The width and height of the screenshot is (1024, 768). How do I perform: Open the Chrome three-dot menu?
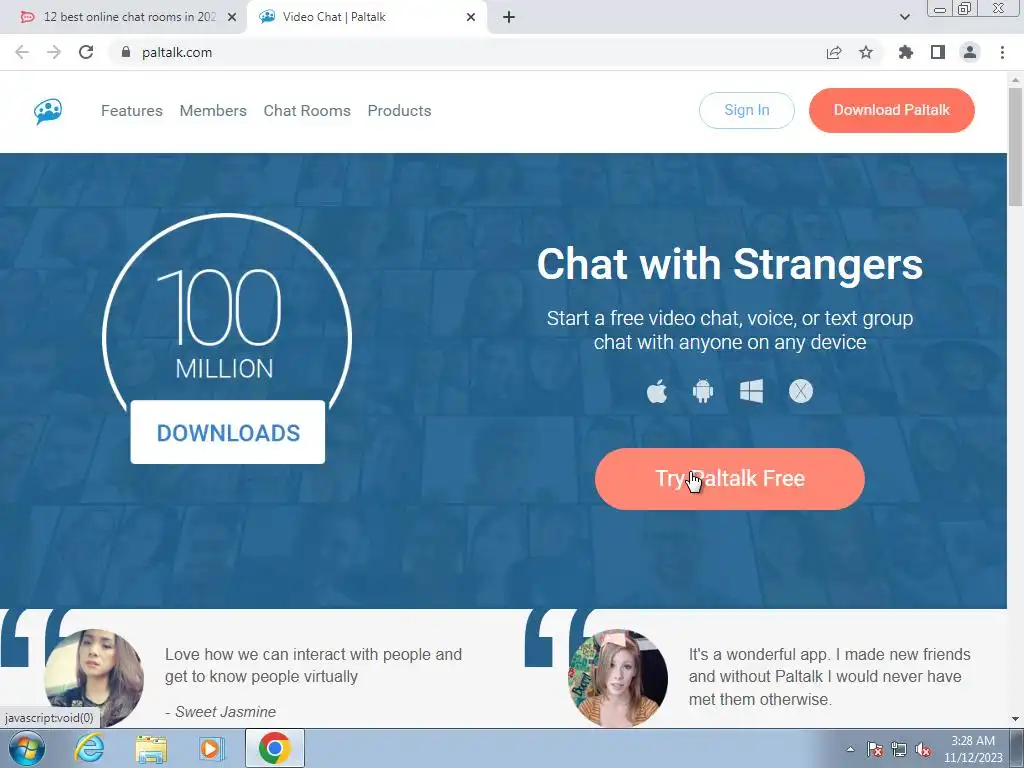(1002, 52)
